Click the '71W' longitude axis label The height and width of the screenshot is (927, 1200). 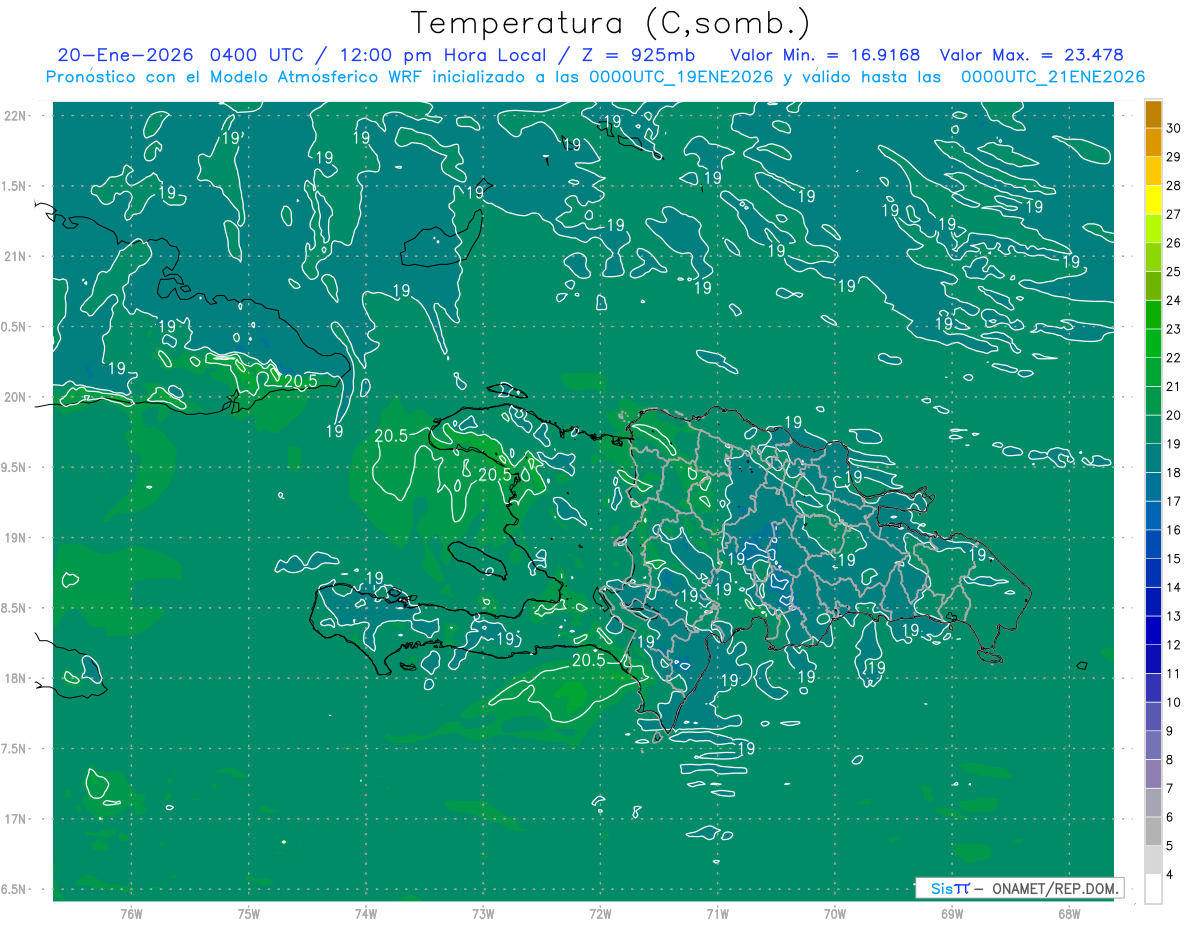click(x=717, y=914)
